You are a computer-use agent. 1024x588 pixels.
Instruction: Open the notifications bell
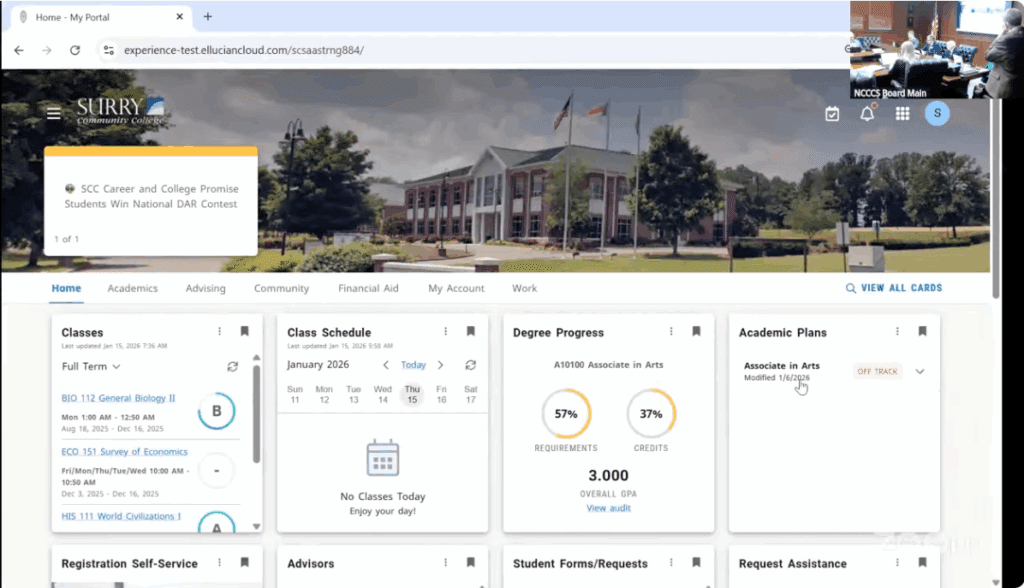tap(867, 114)
